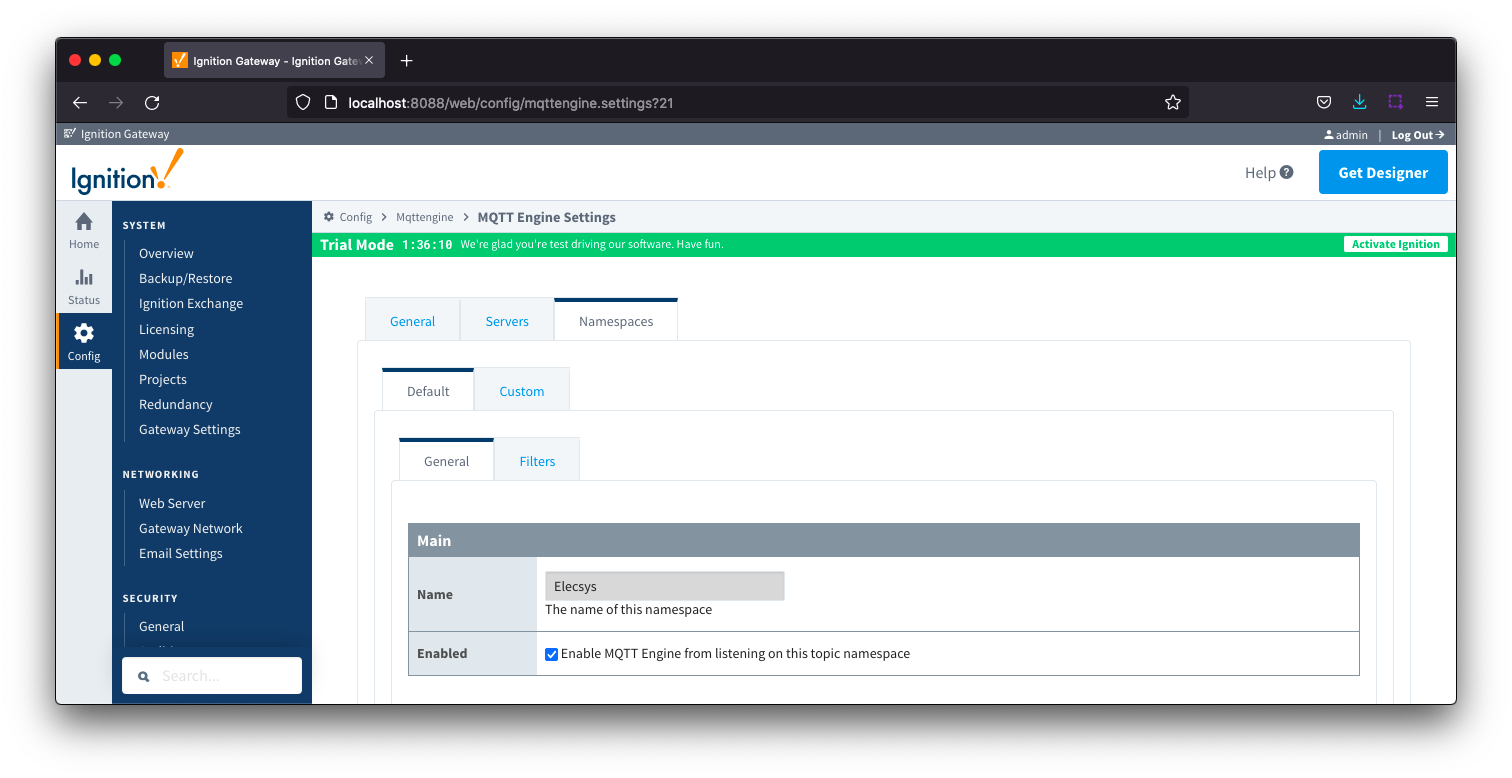Go to Redundancy settings
The height and width of the screenshot is (778, 1512).
coord(176,404)
